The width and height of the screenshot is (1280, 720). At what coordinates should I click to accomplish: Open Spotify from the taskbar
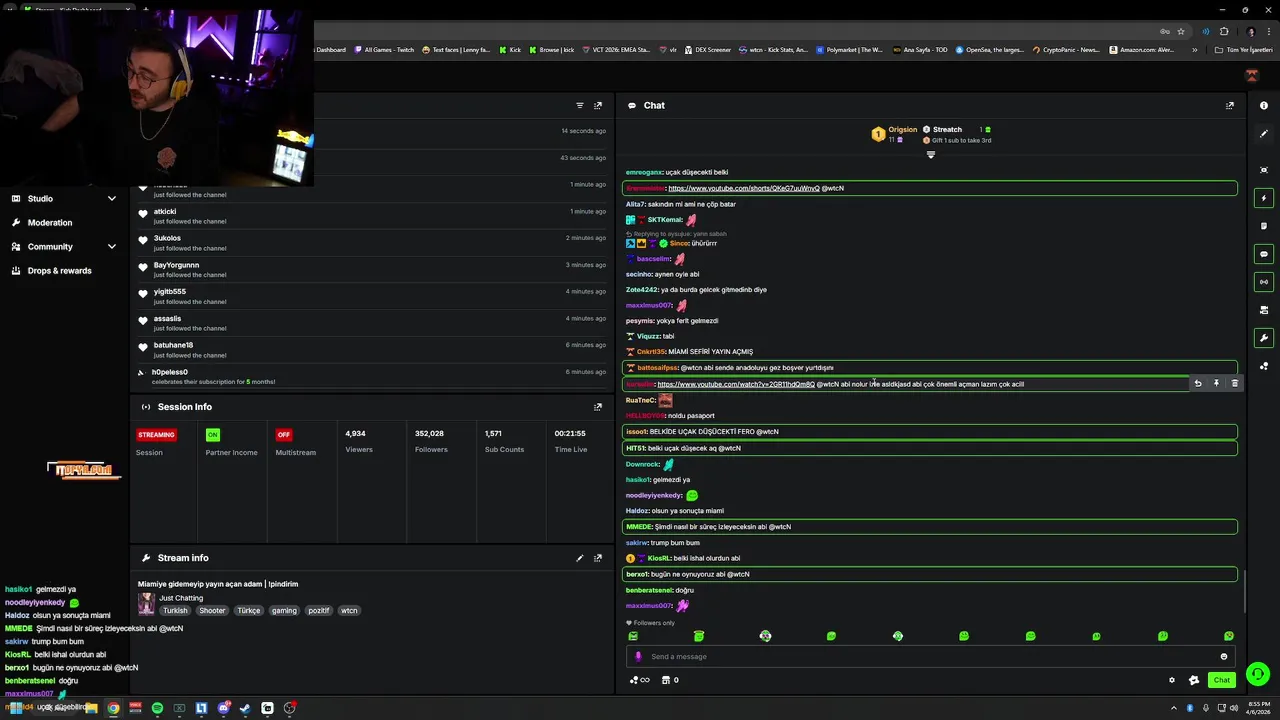(x=157, y=708)
